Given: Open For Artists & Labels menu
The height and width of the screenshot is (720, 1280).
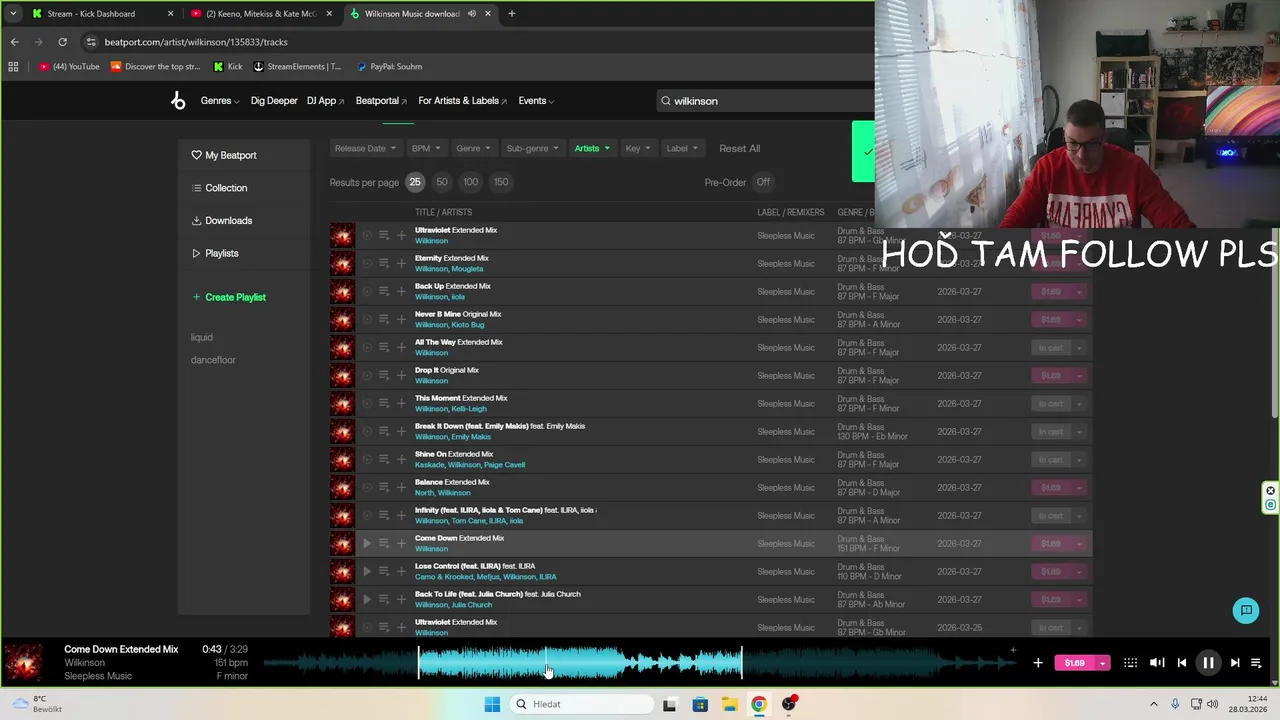Looking at the screenshot, I should pos(462,101).
